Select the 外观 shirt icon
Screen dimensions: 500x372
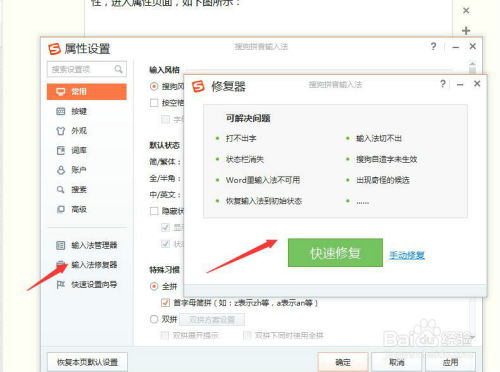click(61, 131)
